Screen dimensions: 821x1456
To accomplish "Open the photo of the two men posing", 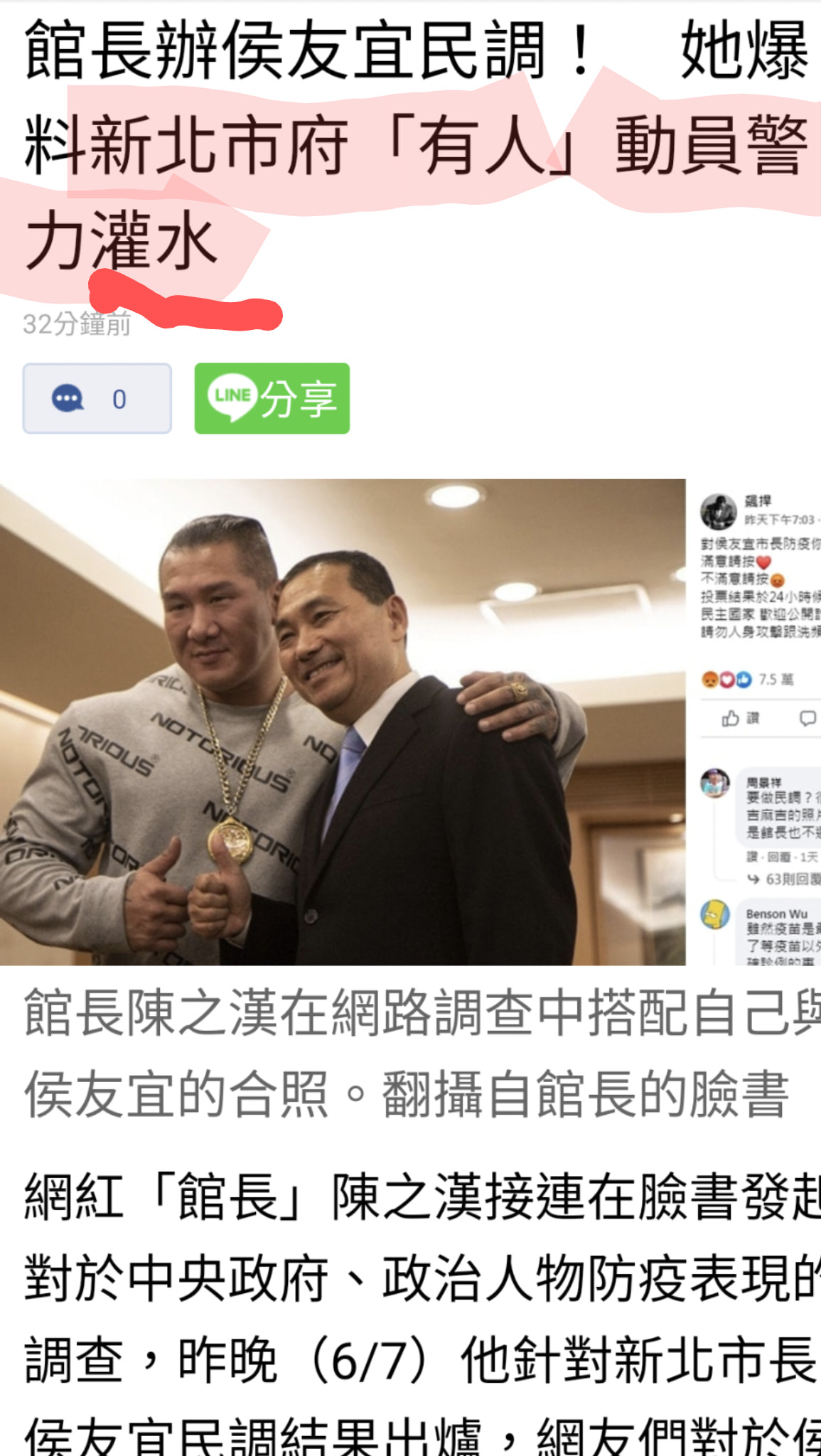I will coord(343,722).
